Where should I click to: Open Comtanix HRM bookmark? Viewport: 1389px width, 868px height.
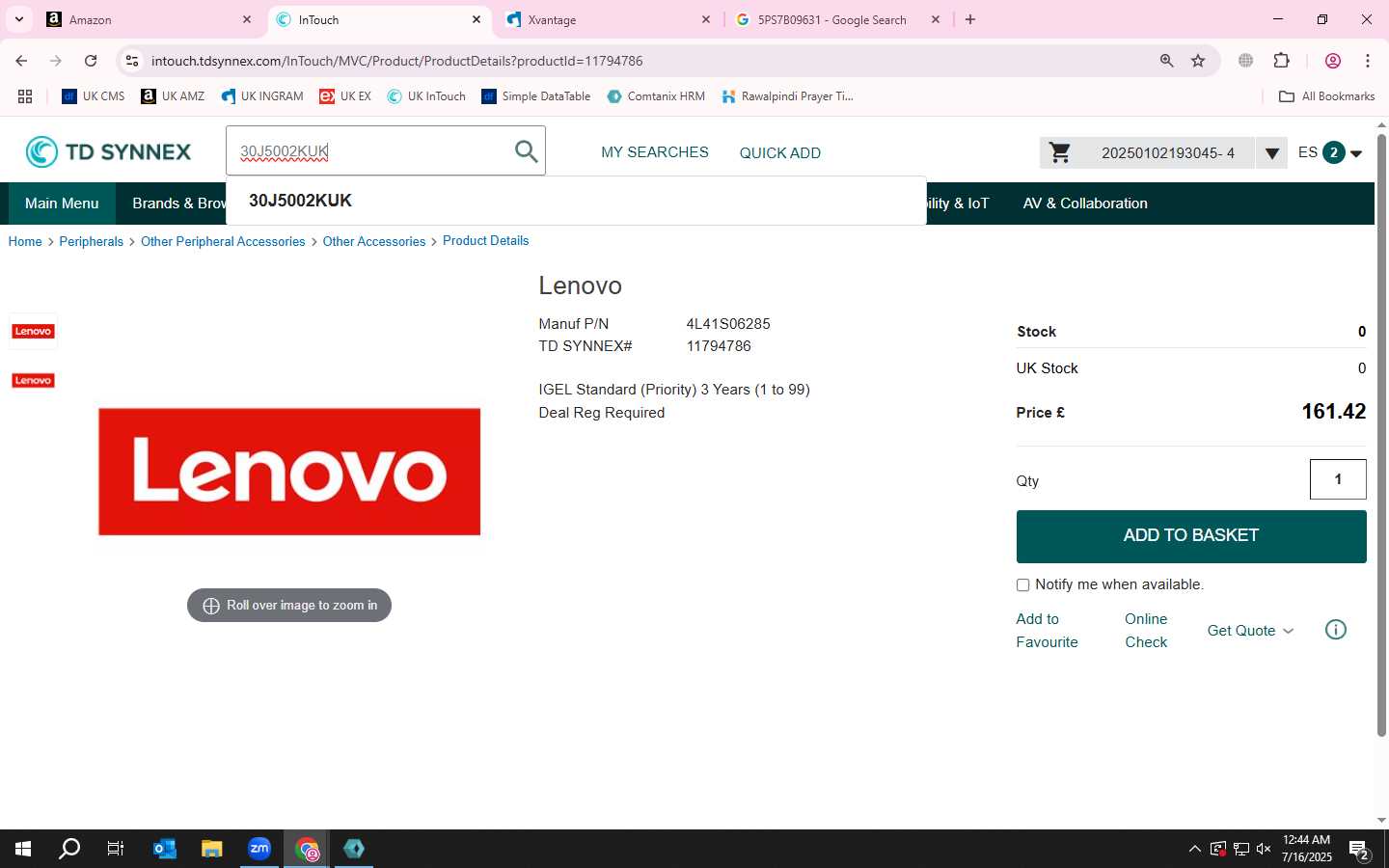click(x=656, y=96)
